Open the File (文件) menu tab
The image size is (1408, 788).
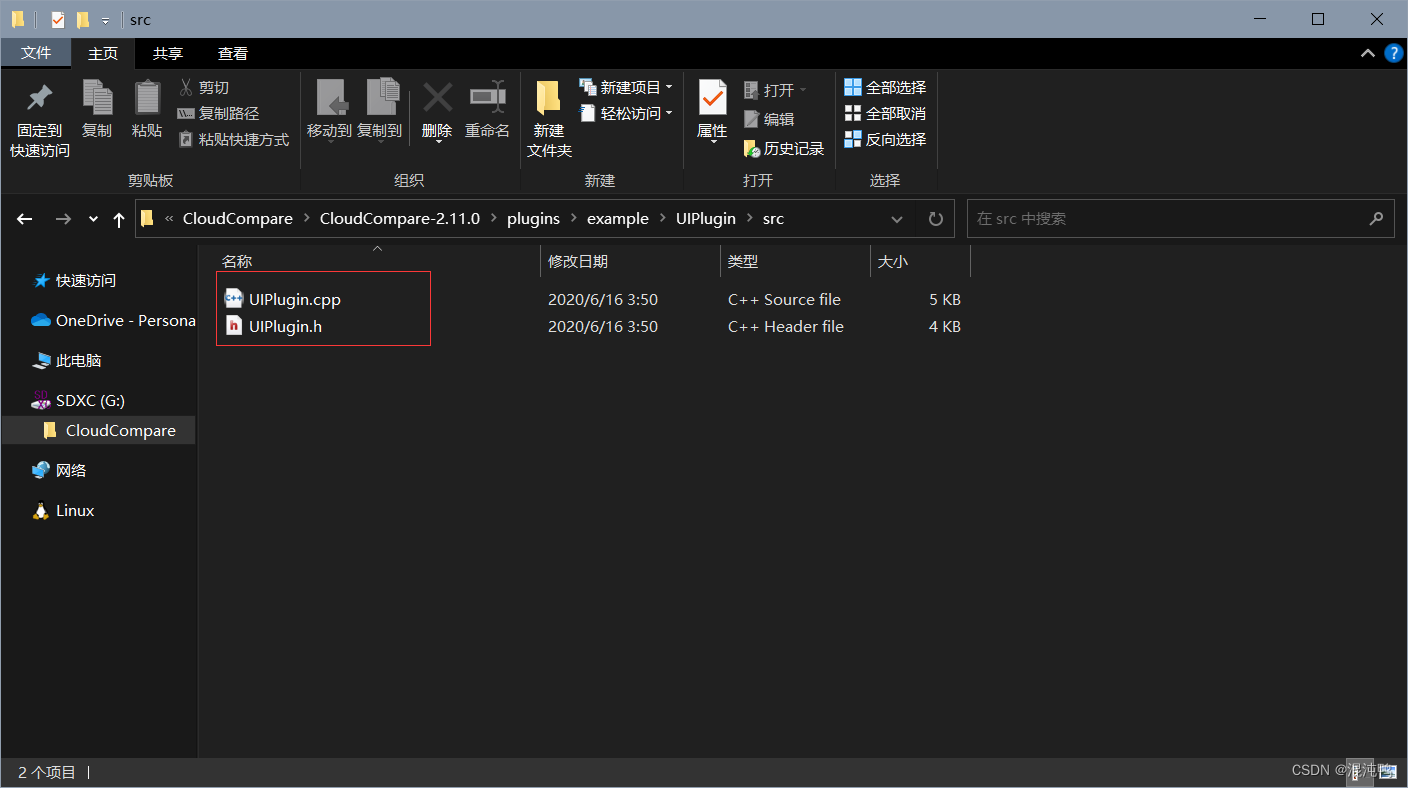coord(36,53)
